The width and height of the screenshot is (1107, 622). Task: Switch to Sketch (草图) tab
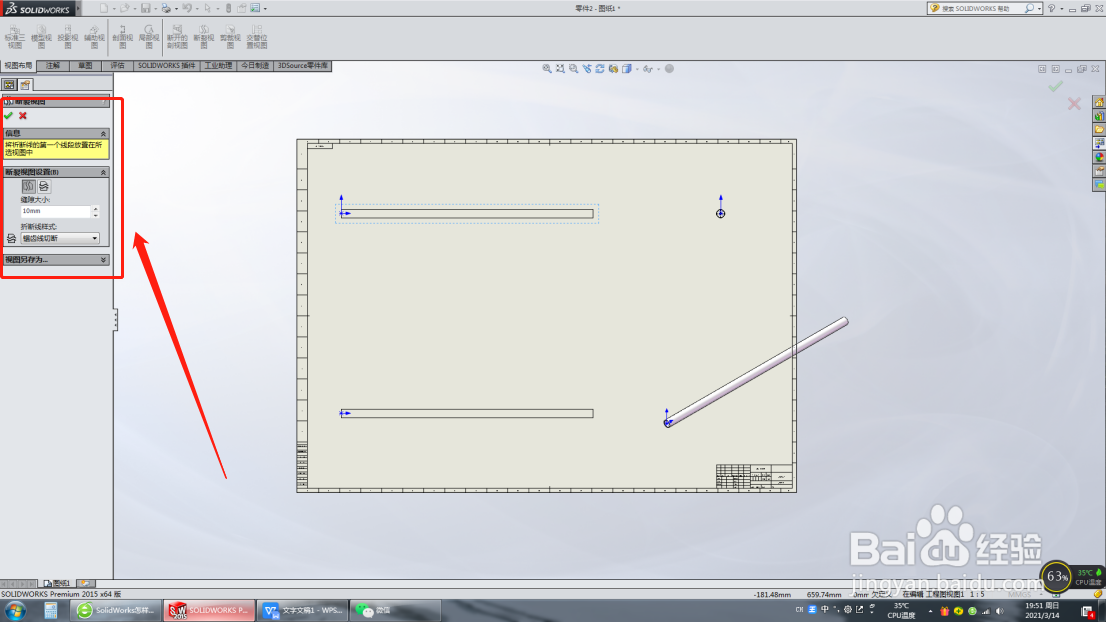coord(85,66)
